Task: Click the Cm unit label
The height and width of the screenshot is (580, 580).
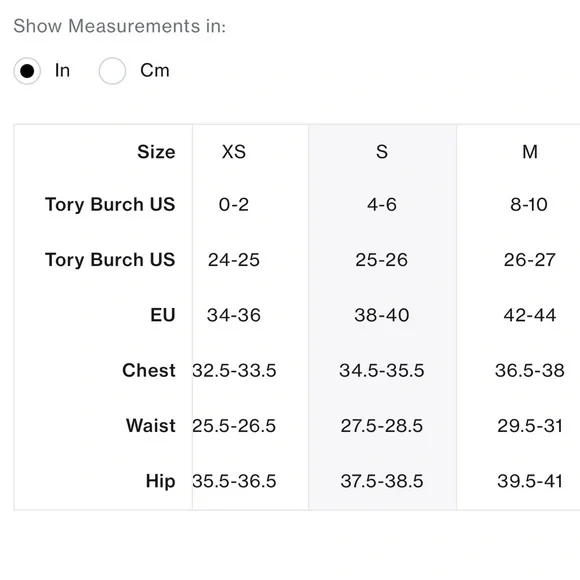Action: (x=155, y=70)
